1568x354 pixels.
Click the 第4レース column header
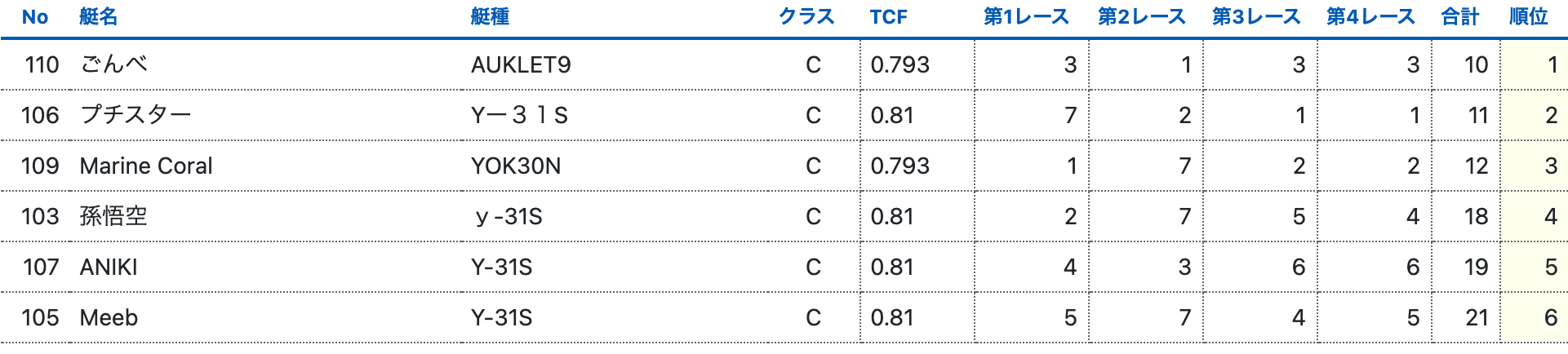(x=1370, y=17)
